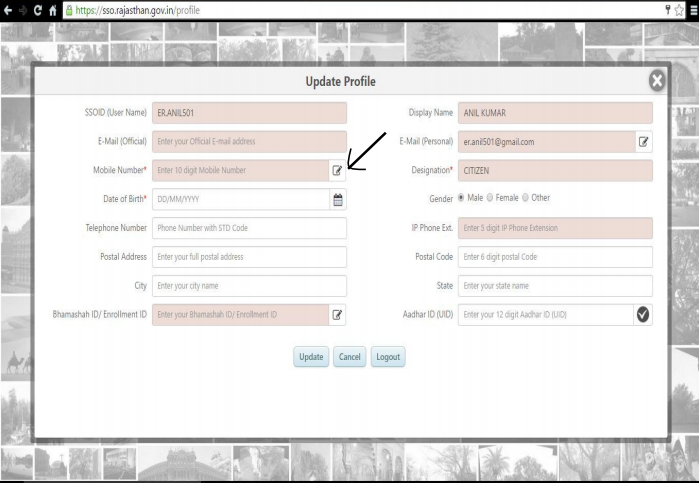Select the Male gender option
Screen dimensions: 699x485
click(x=461, y=197)
